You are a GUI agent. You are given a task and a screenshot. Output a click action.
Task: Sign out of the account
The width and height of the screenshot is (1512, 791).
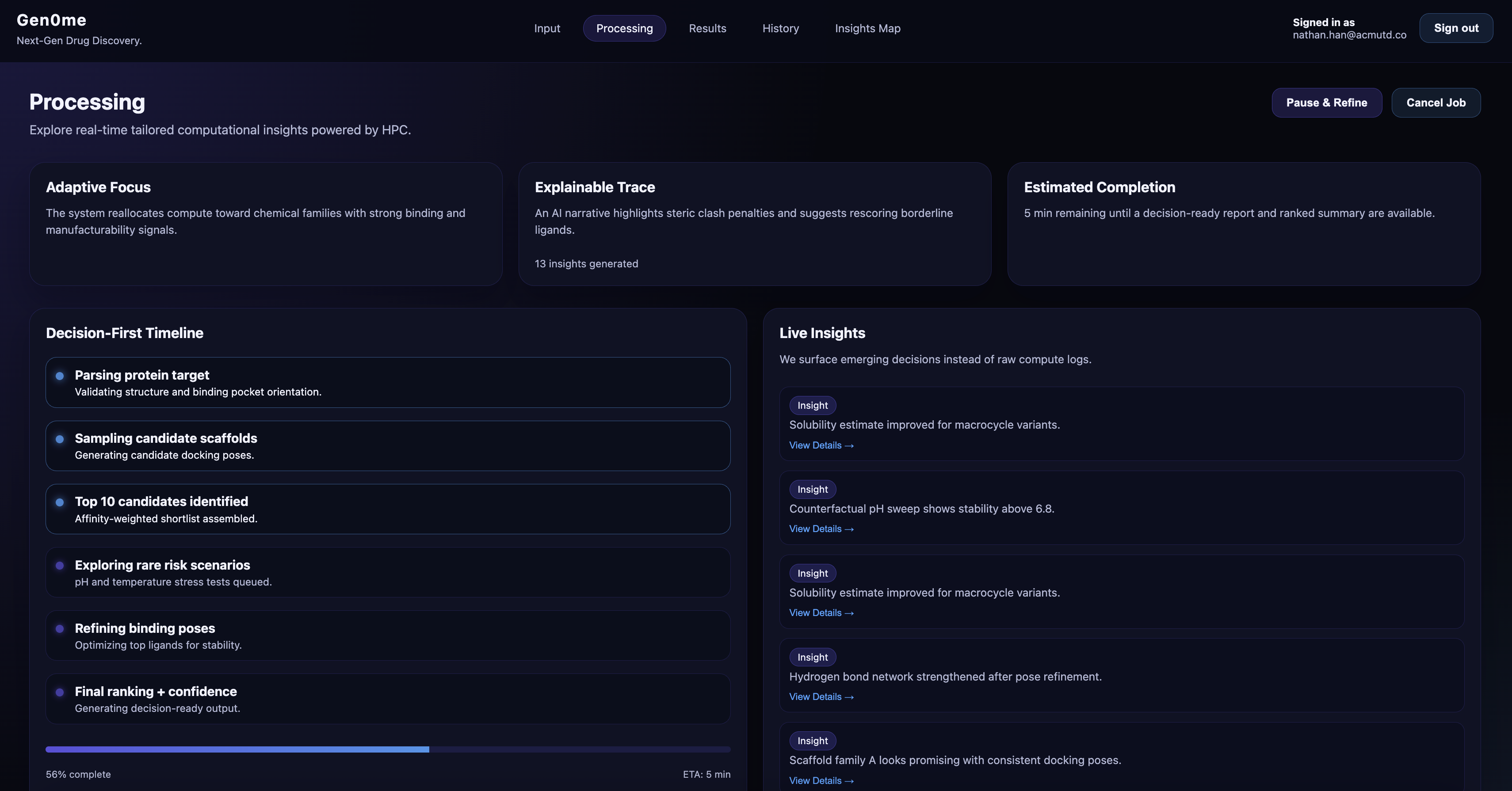pos(1456,28)
